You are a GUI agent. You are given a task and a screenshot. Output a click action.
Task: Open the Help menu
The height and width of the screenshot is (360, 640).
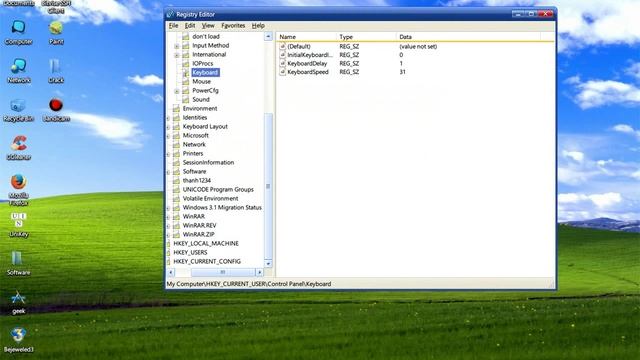(258, 25)
